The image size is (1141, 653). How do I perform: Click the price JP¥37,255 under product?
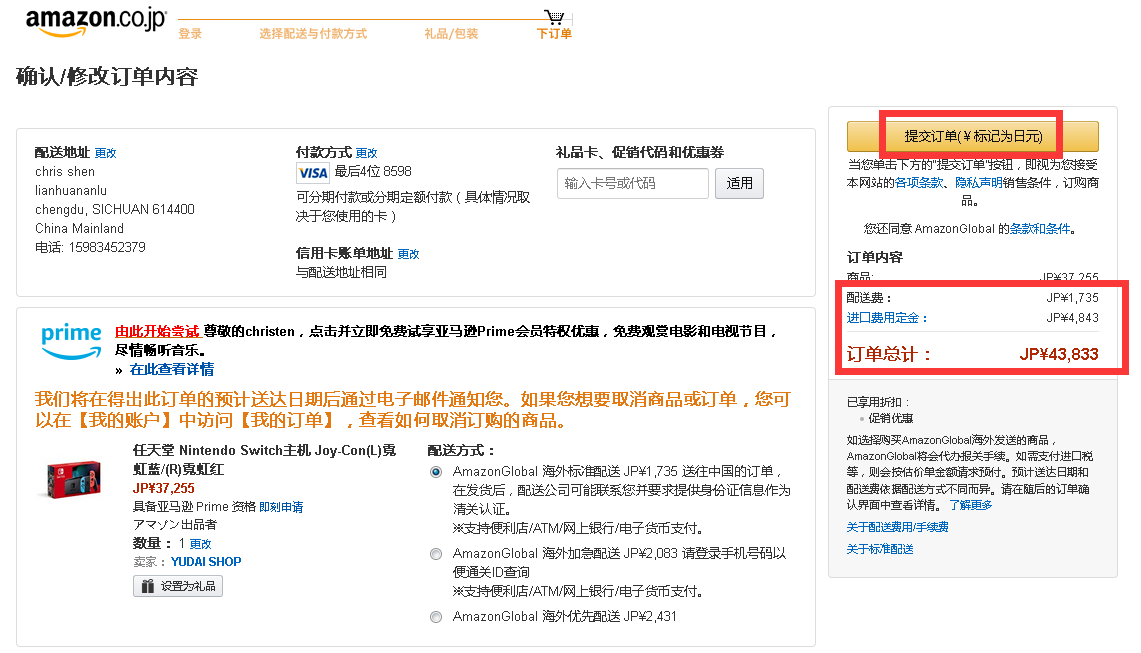click(x=164, y=488)
